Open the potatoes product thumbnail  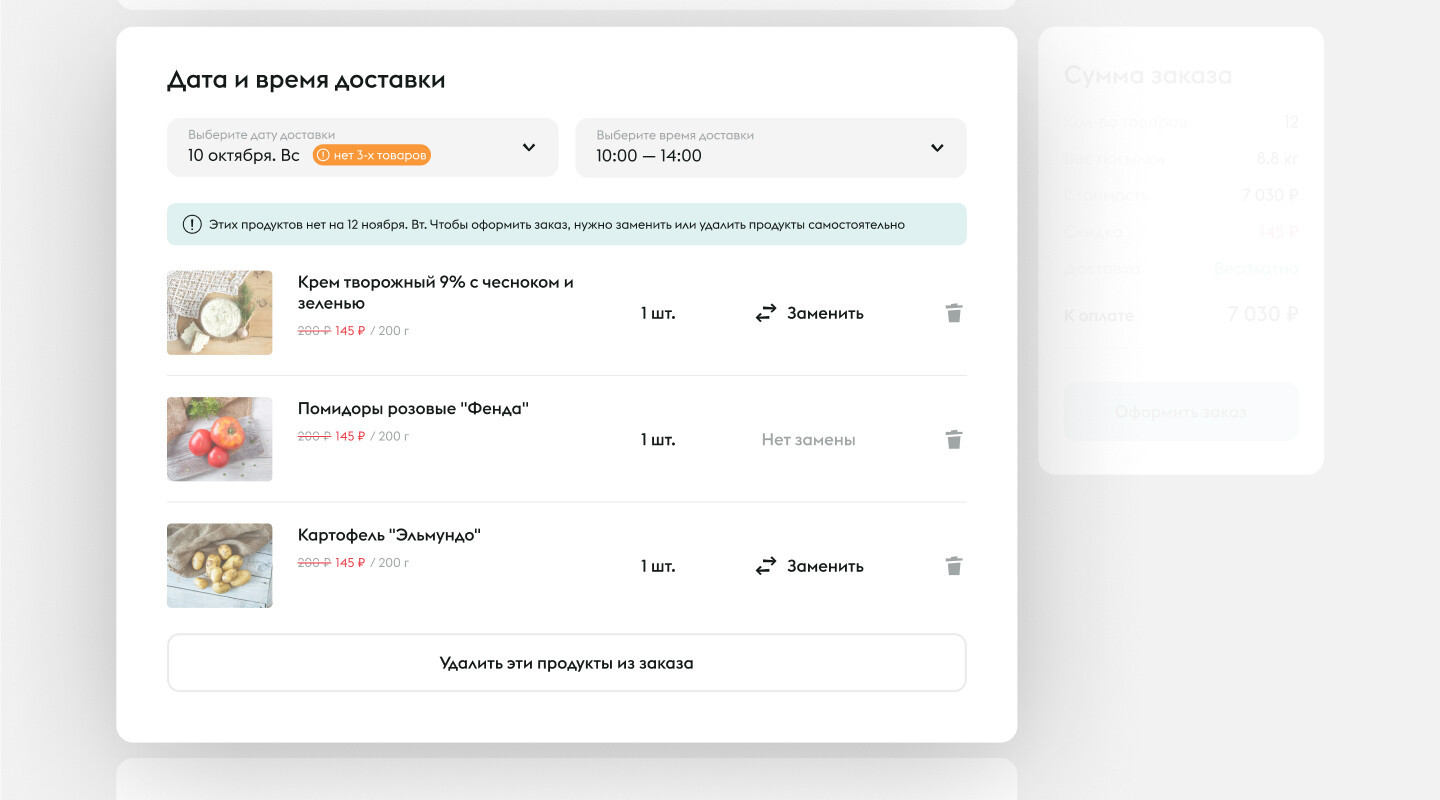(219, 565)
